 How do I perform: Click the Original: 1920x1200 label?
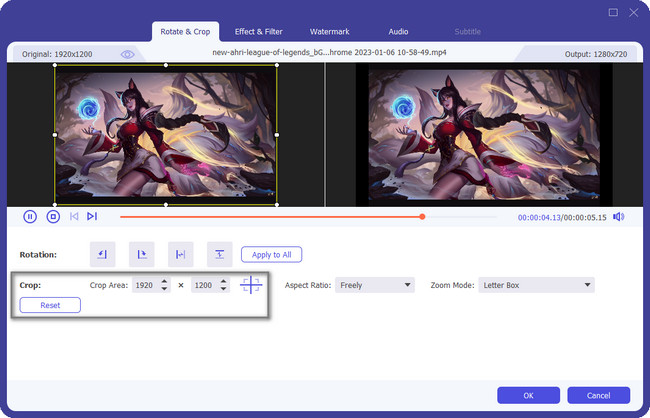57,54
